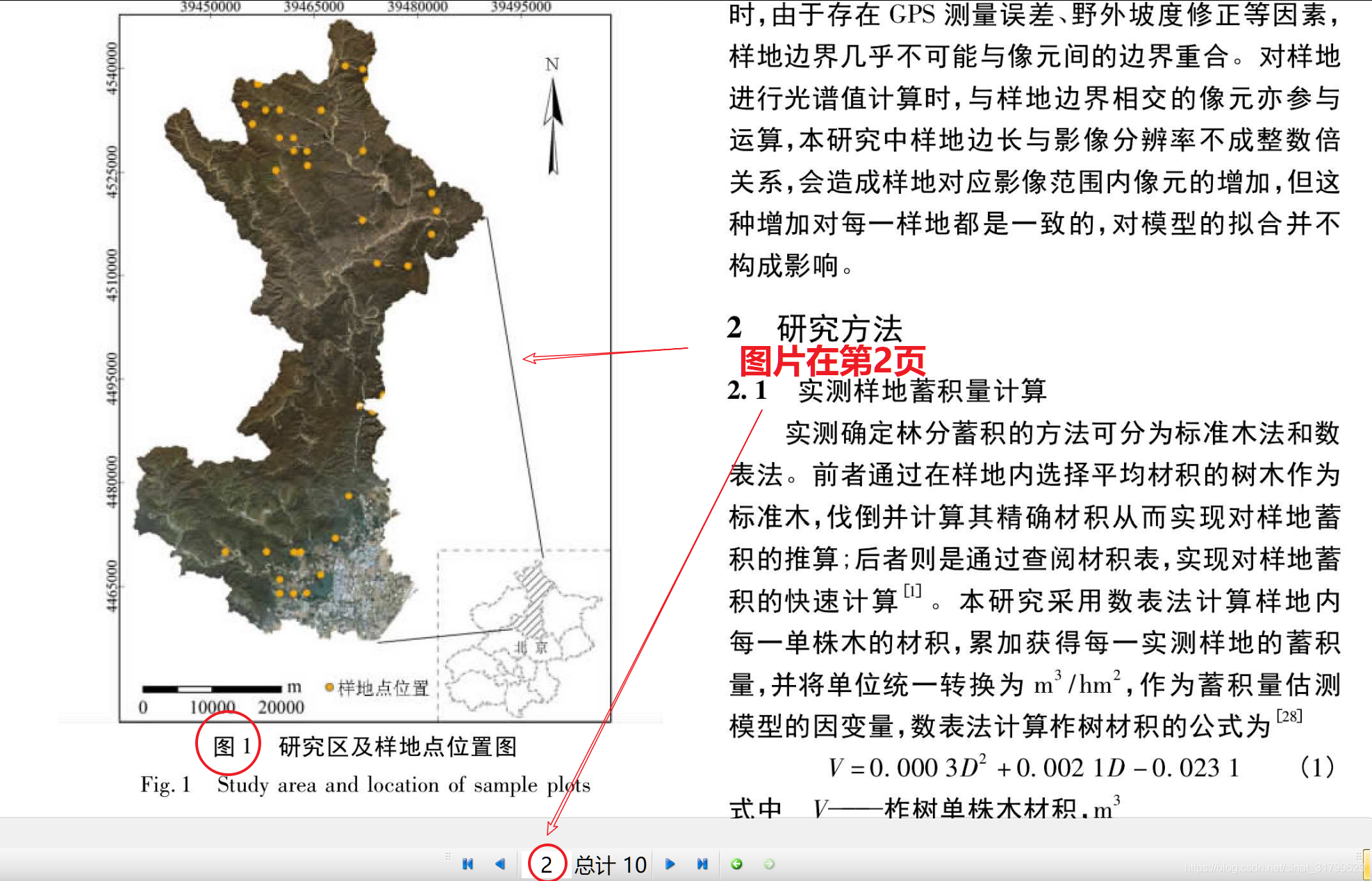1372x881 pixels.
Task: Click inside the page number field
Action: click(x=546, y=864)
